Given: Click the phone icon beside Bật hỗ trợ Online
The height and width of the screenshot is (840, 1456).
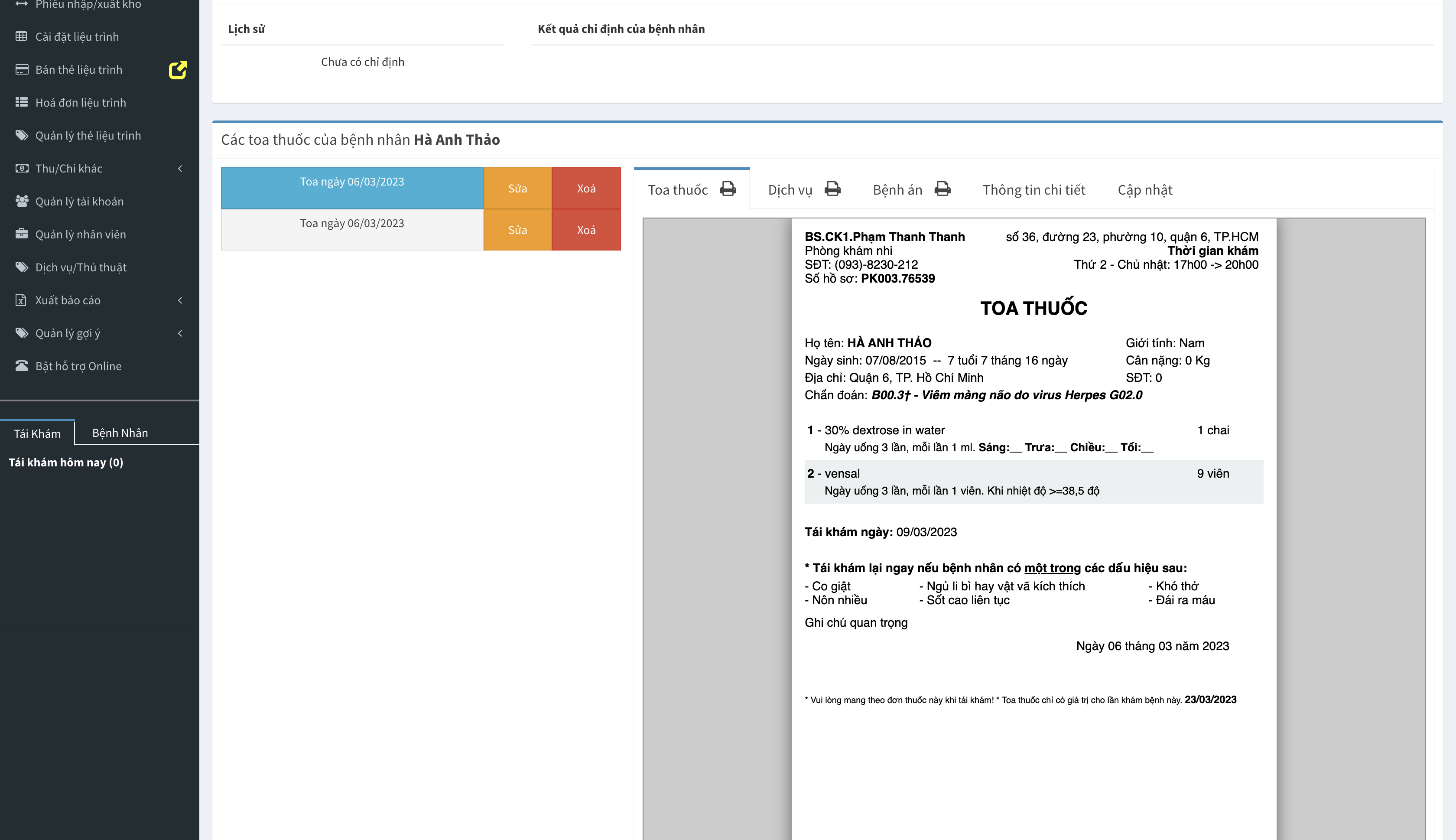Looking at the screenshot, I should click(21, 366).
